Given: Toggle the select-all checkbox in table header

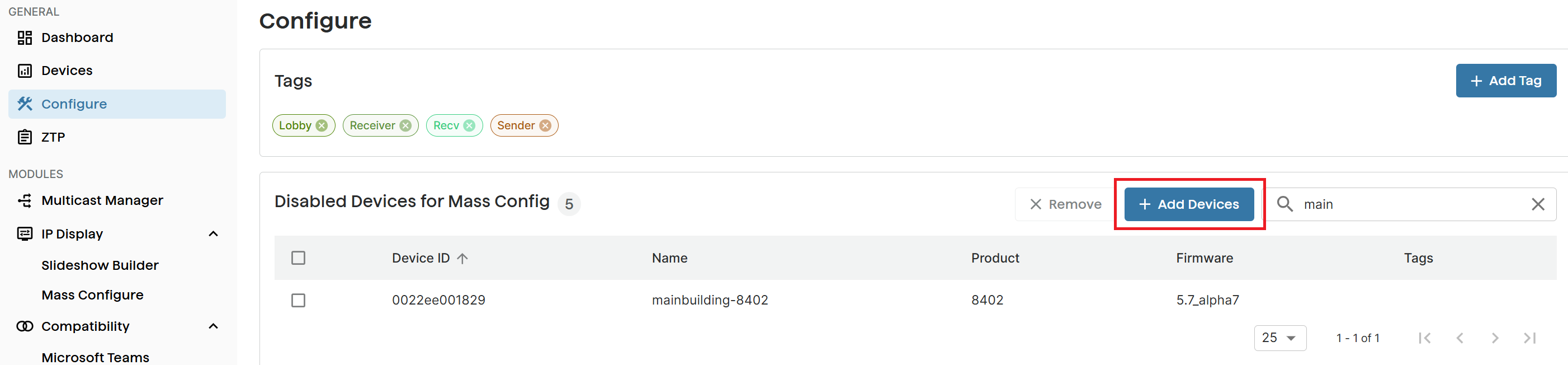Looking at the screenshot, I should pos(298,258).
